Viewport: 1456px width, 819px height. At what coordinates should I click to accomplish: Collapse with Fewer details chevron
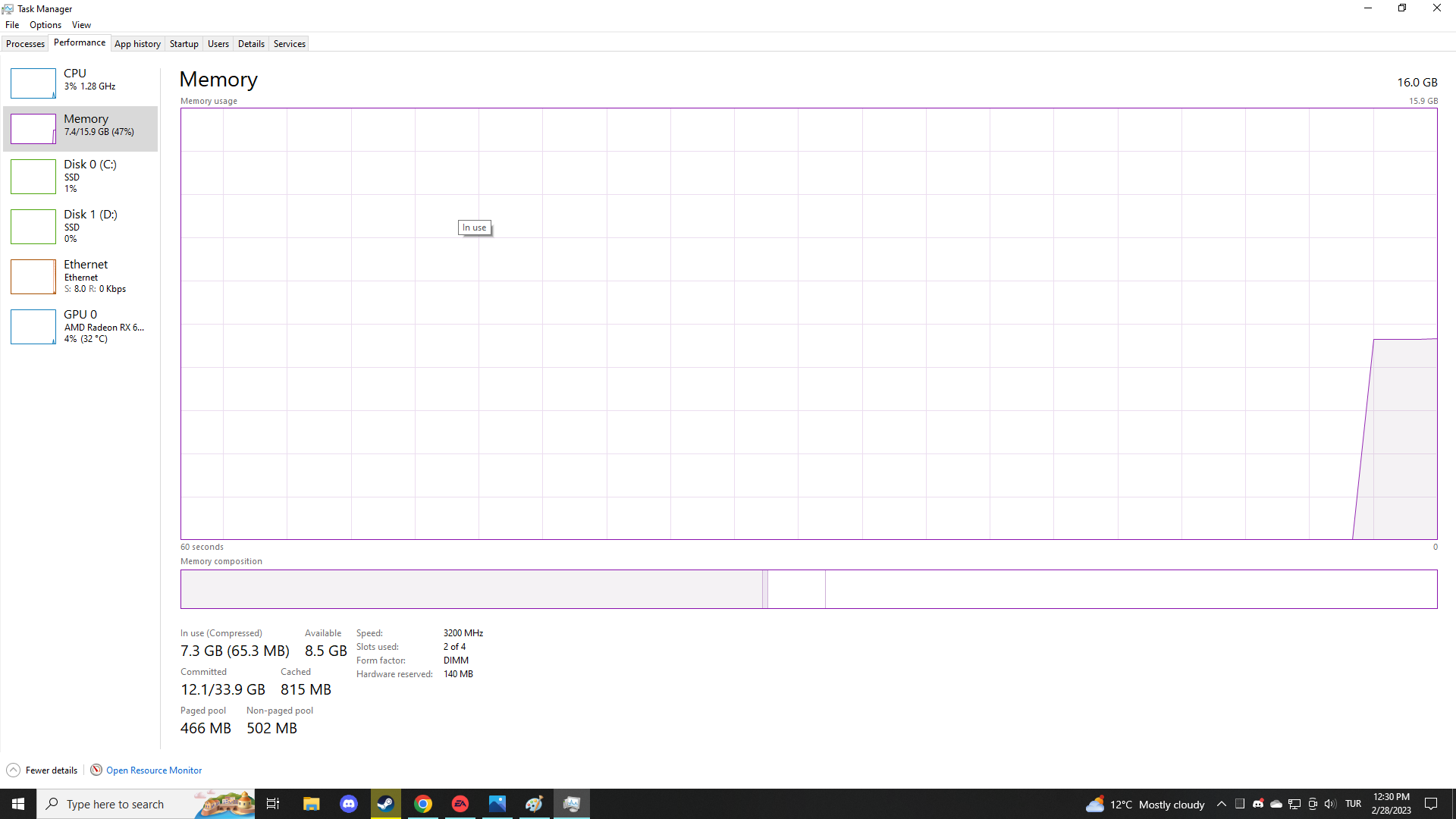[x=13, y=770]
